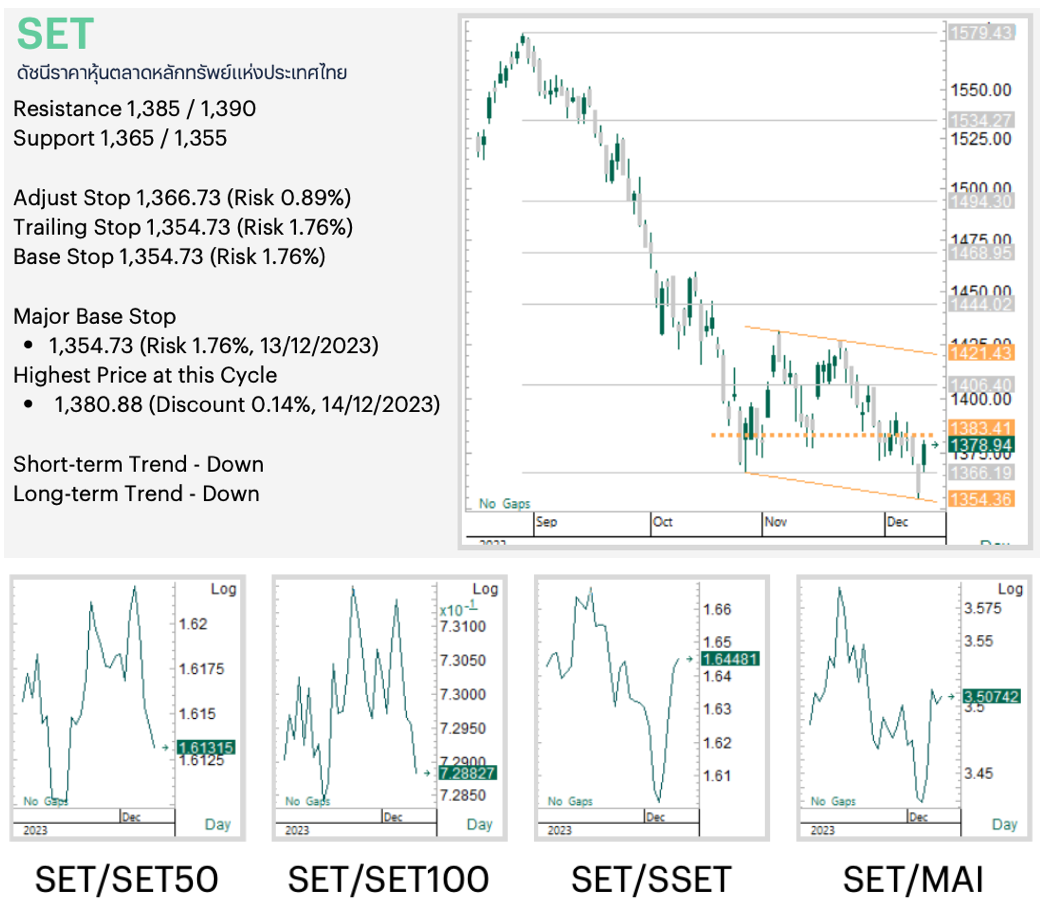Click the orange dotted 1383.41 level line
1040x912 pixels.
click(x=822, y=435)
